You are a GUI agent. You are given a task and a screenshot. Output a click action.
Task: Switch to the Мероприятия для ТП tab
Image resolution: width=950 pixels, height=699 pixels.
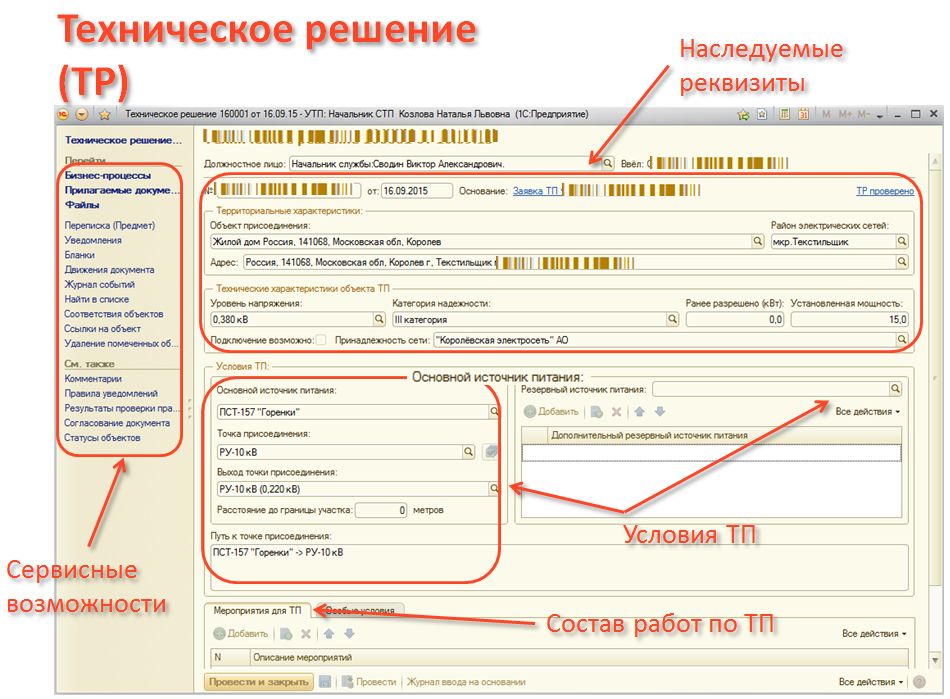(259, 610)
